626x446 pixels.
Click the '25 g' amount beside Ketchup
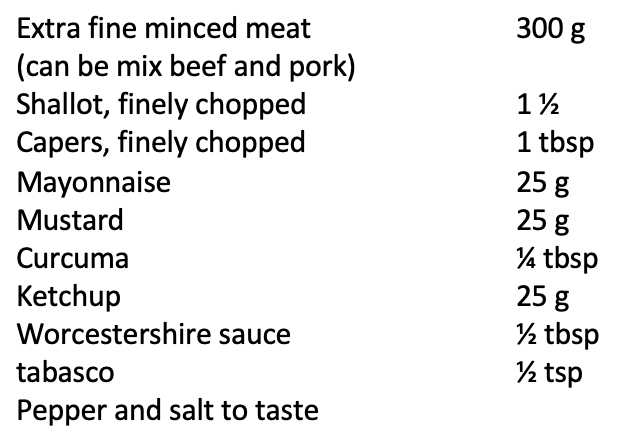[543, 297]
